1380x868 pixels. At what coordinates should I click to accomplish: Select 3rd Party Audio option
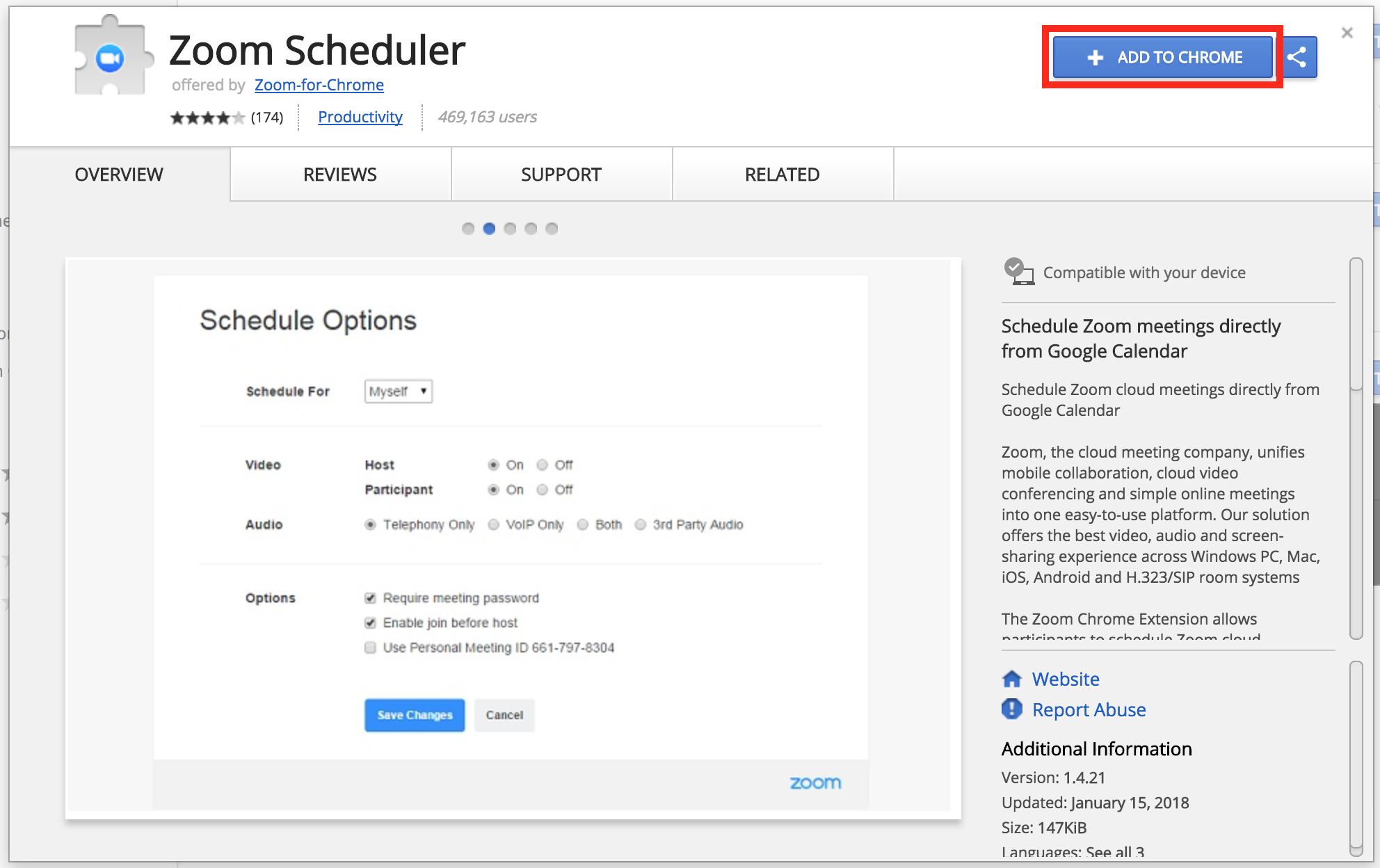pos(640,524)
